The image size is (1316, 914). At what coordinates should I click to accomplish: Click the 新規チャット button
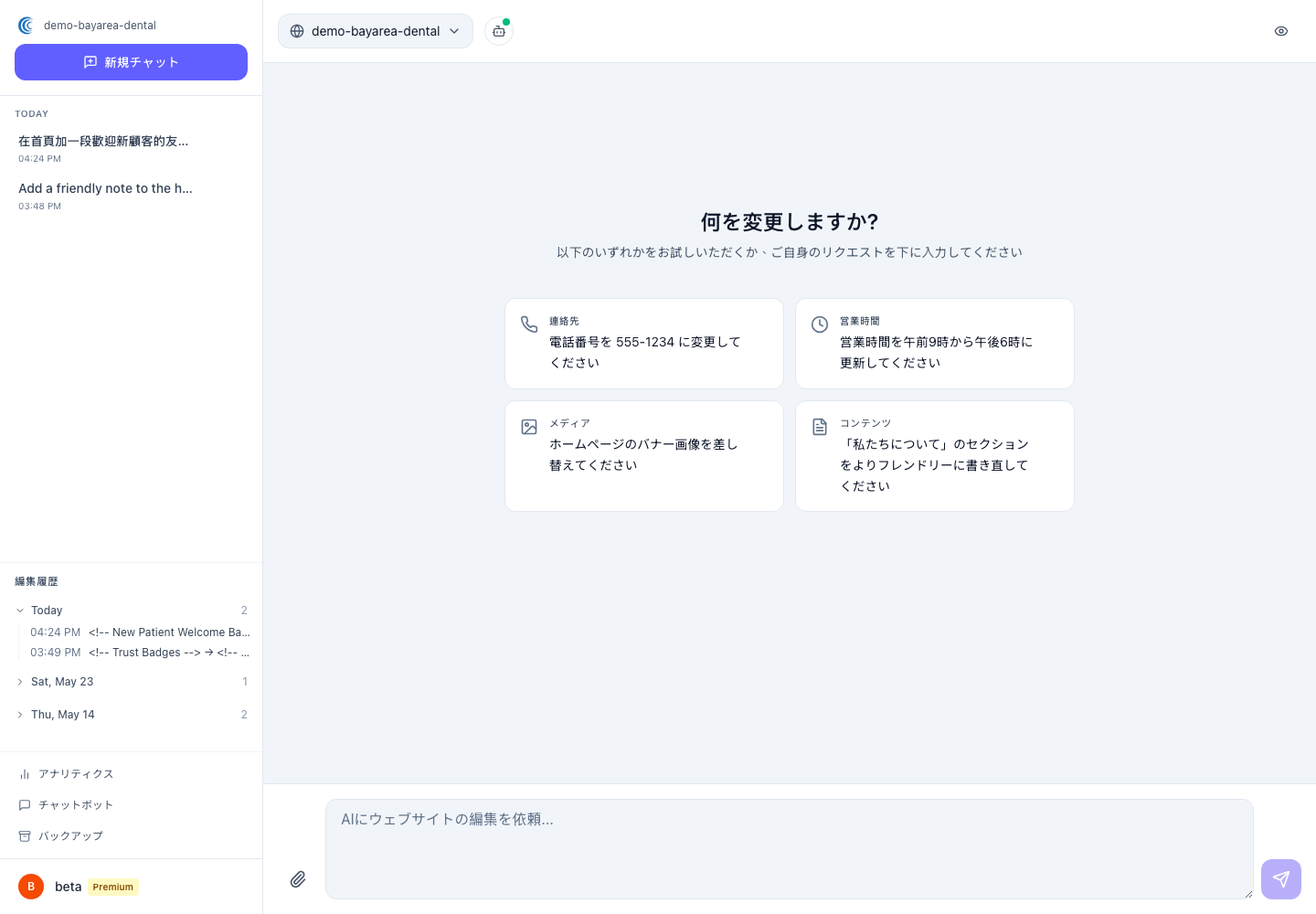pyautogui.click(x=131, y=62)
